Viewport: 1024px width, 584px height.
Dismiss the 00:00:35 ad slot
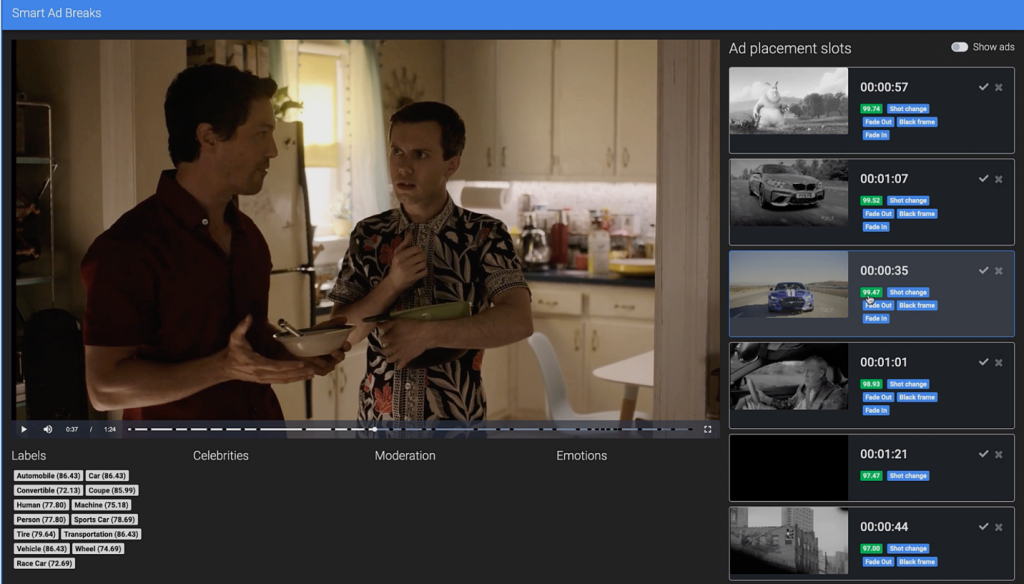(x=998, y=270)
